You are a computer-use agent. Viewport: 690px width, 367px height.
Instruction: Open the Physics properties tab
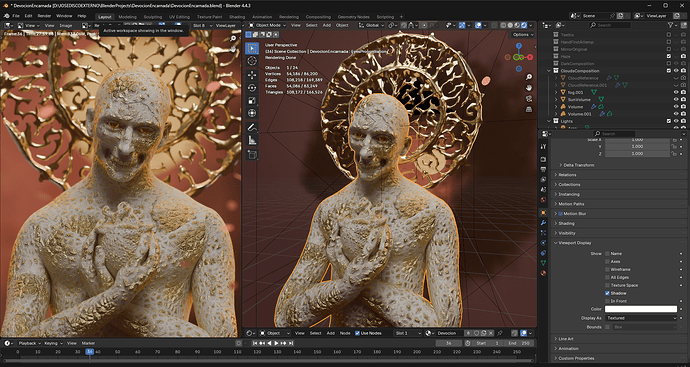click(x=543, y=243)
